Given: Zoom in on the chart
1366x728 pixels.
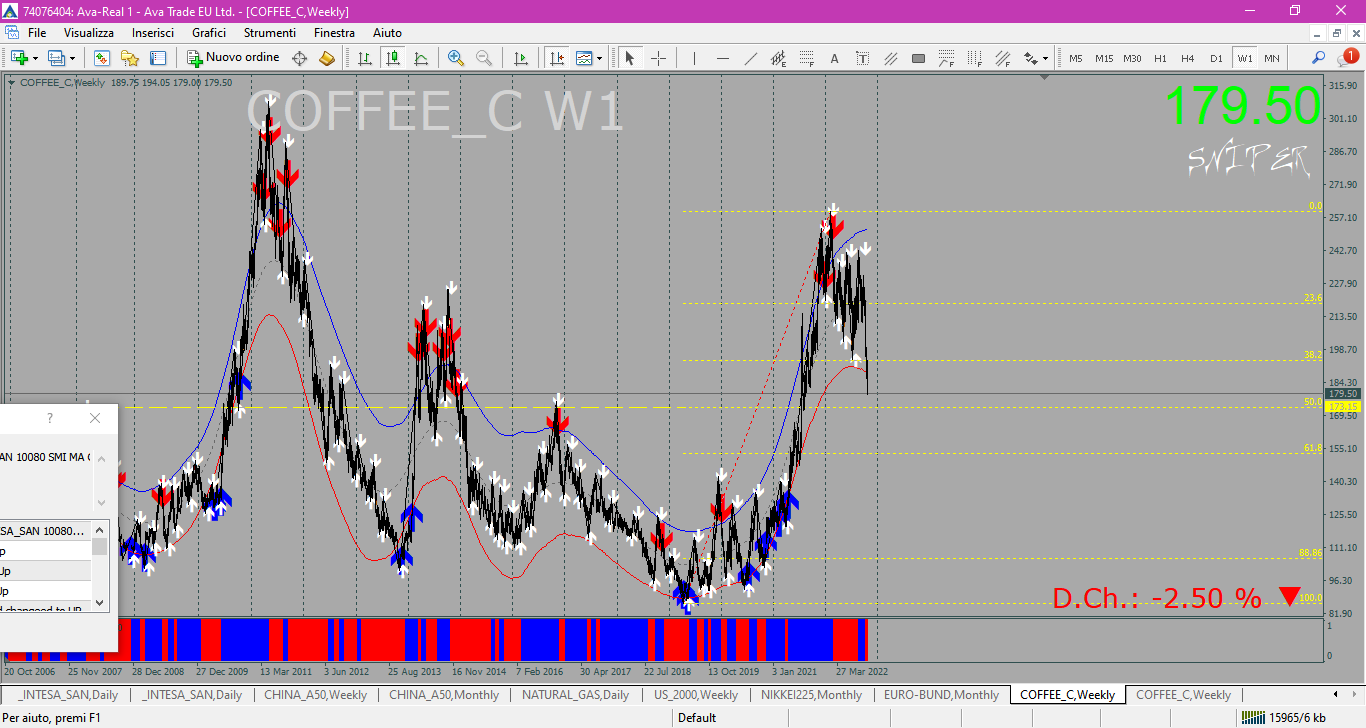Looking at the screenshot, I should pyautogui.click(x=456, y=58).
